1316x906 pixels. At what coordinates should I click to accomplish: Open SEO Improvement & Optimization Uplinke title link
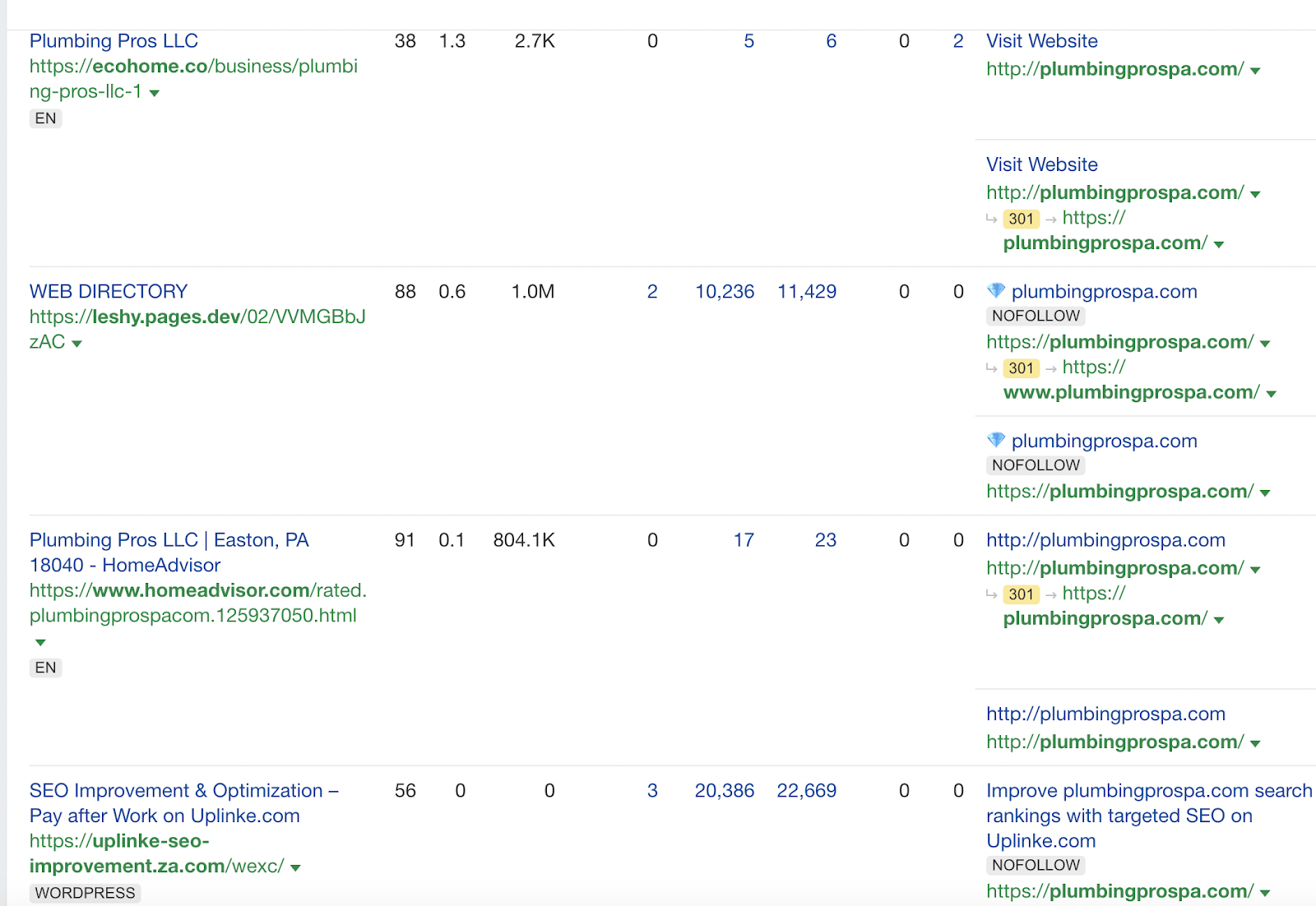(x=184, y=803)
